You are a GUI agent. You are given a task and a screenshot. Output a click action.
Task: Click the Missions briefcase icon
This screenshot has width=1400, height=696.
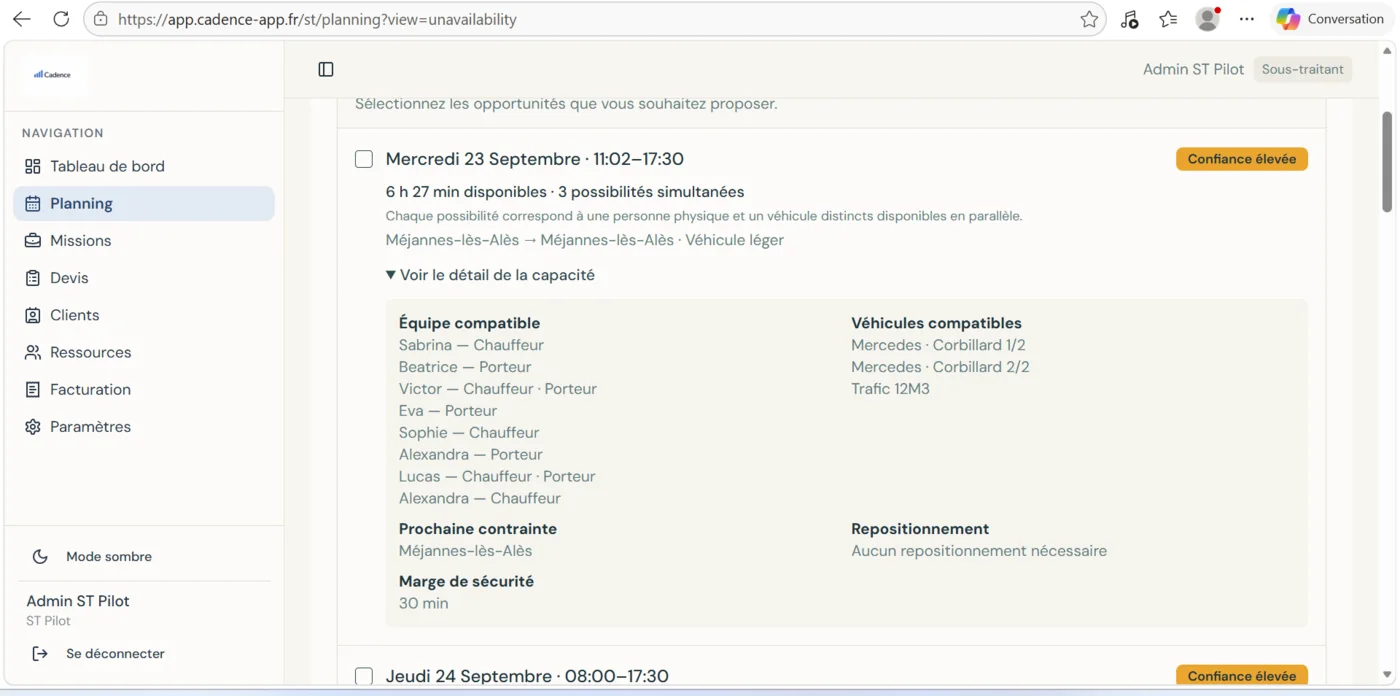click(33, 240)
